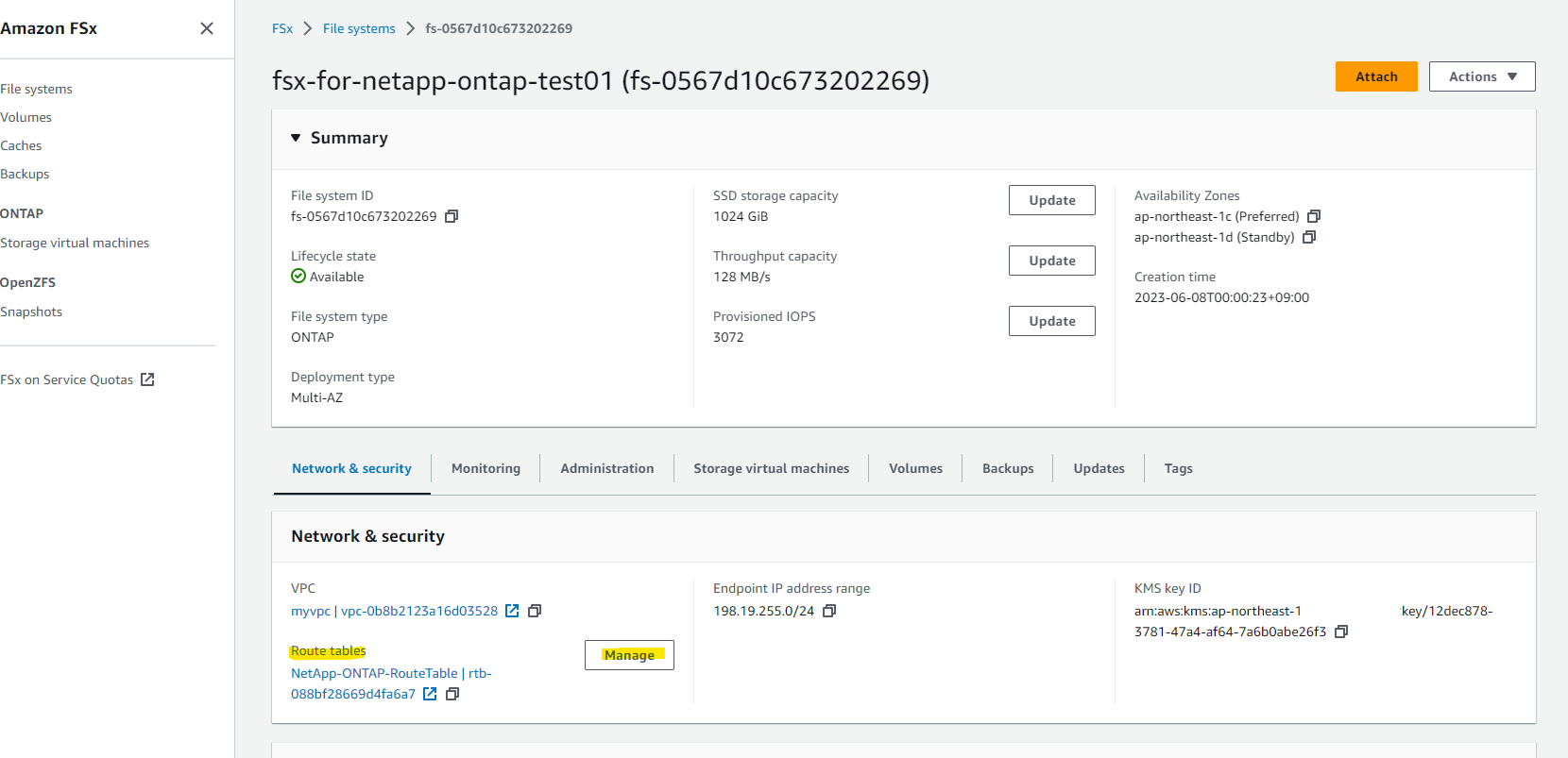Open the Administration tab
The width and height of the screenshot is (1568, 758).
pos(606,468)
